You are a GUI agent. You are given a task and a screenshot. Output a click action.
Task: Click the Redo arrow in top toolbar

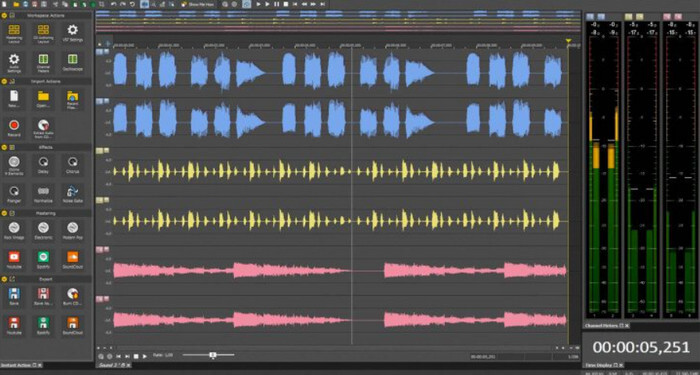pyautogui.click(x=123, y=4)
